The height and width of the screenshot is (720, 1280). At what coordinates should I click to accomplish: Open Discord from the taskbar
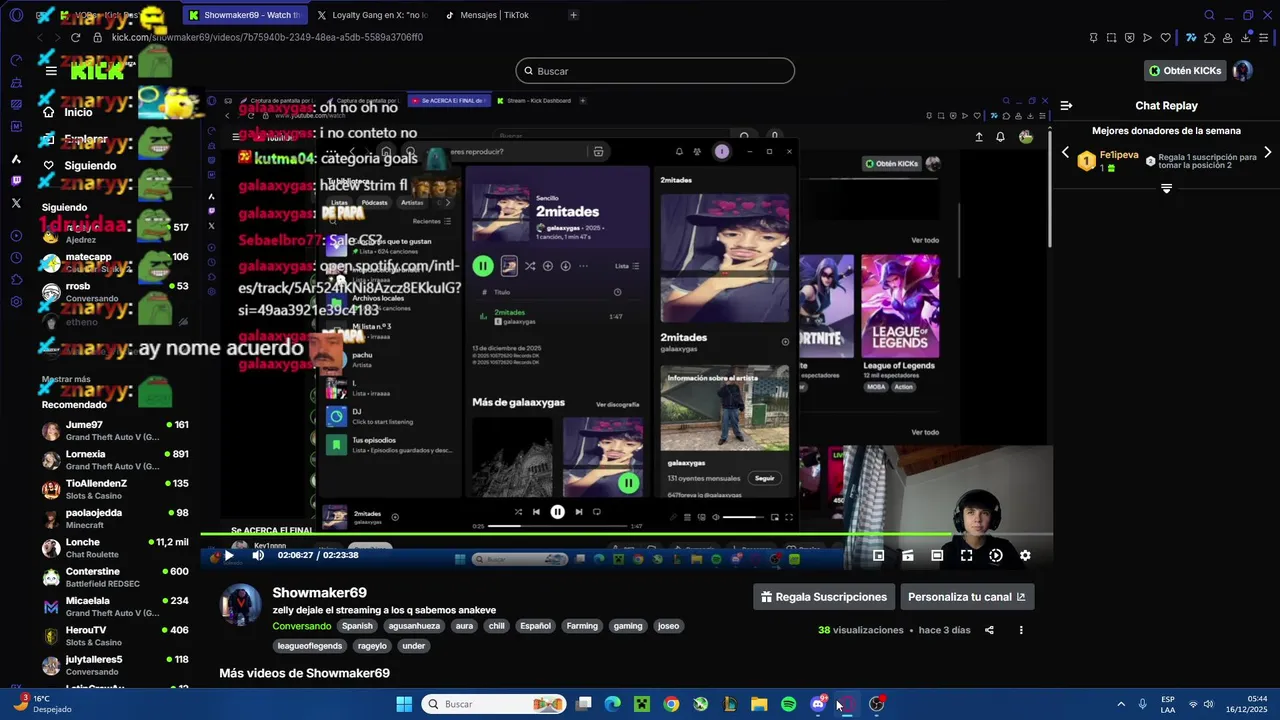click(x=818, y=704)
